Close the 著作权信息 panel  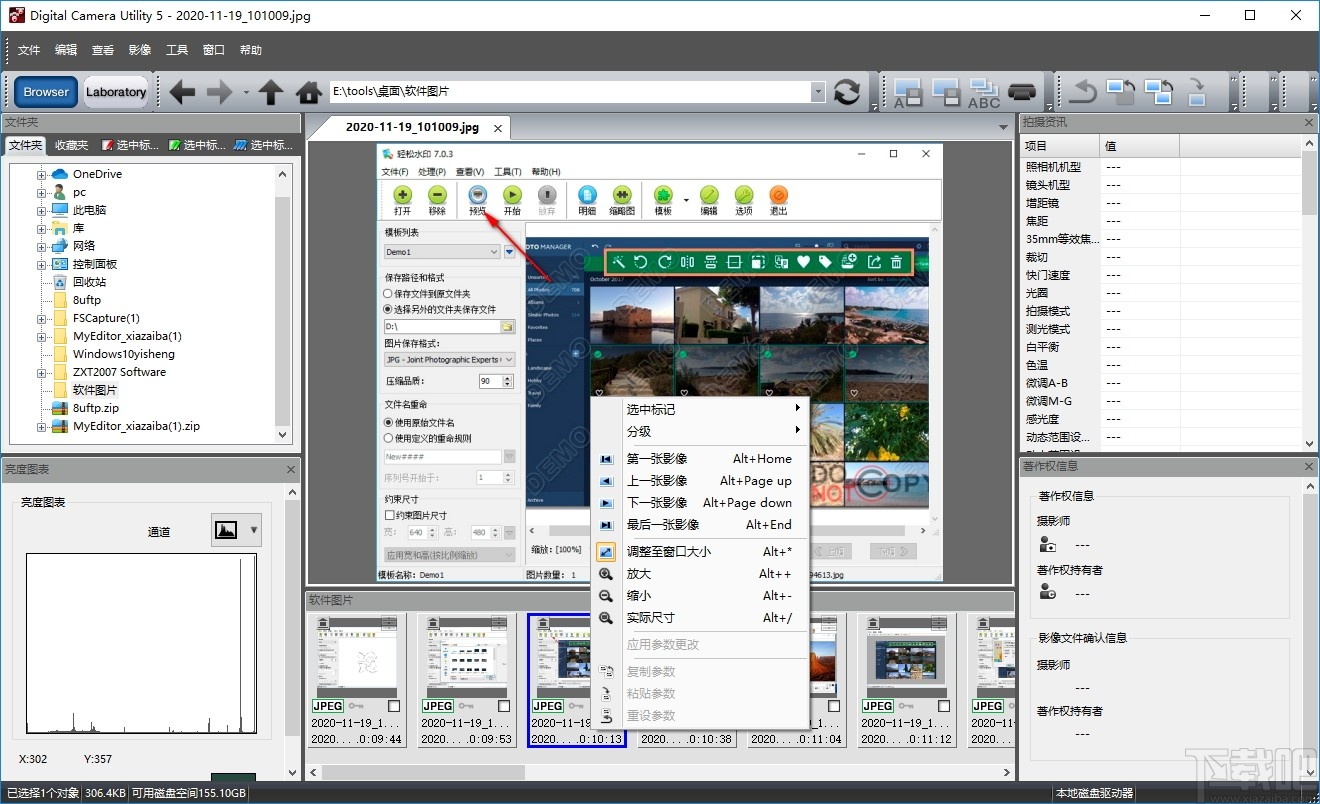click(1310, 466)
